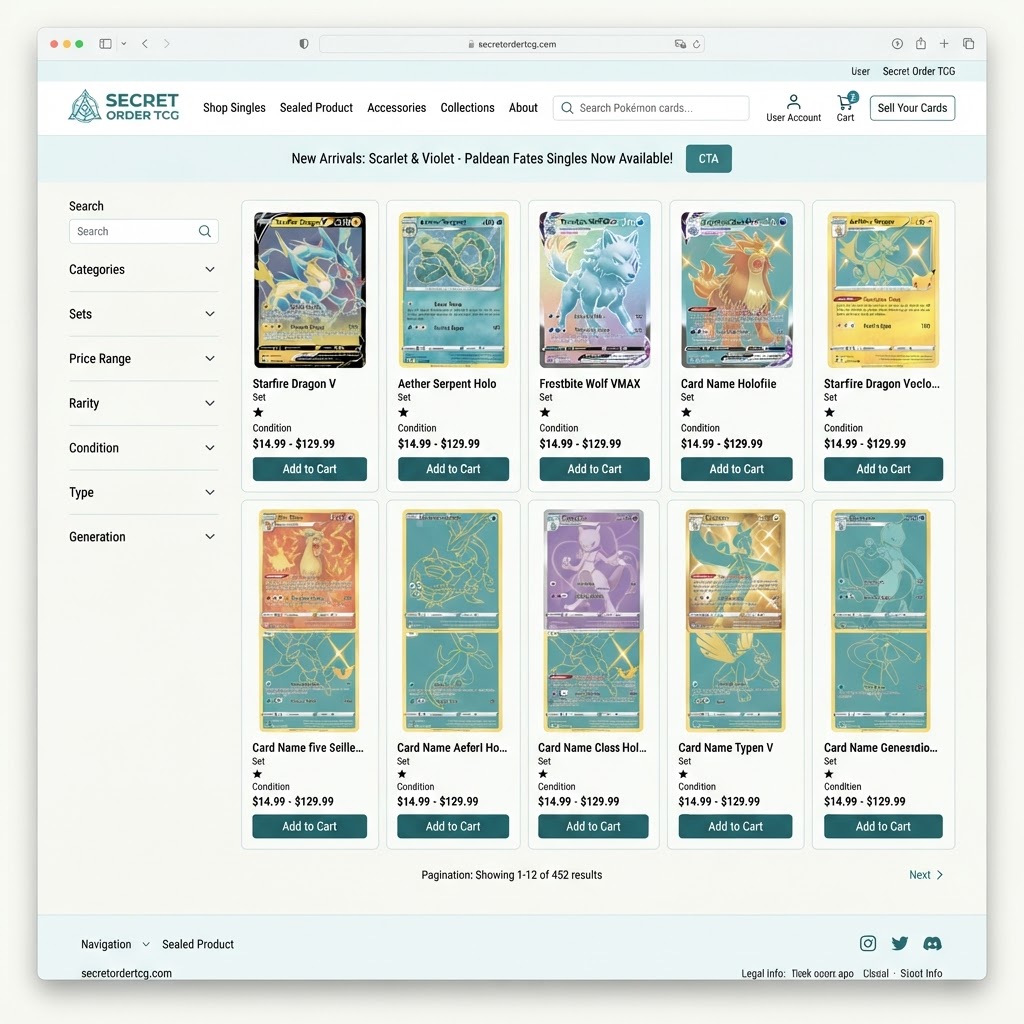1024x1024 pixels.
Task: Open the Discord footer icon
Action: [932, 943]
